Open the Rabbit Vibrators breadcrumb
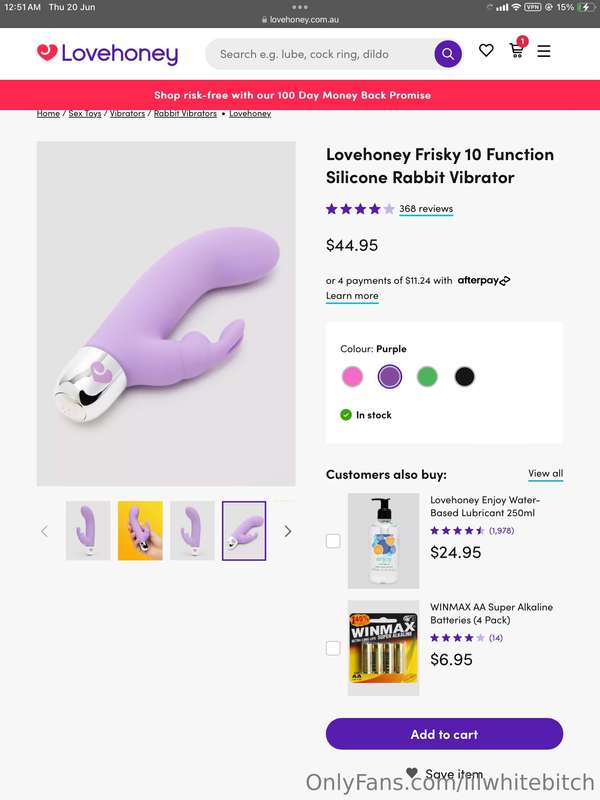The width and height of the screenshot is (600, 800). pos(185,113)
